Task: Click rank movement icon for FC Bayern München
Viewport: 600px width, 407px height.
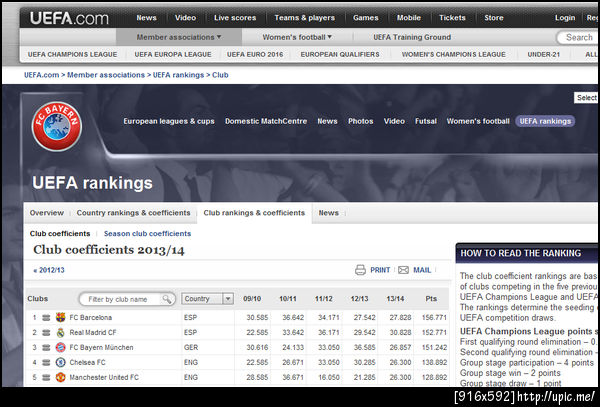Action: (x=46, y=347)
